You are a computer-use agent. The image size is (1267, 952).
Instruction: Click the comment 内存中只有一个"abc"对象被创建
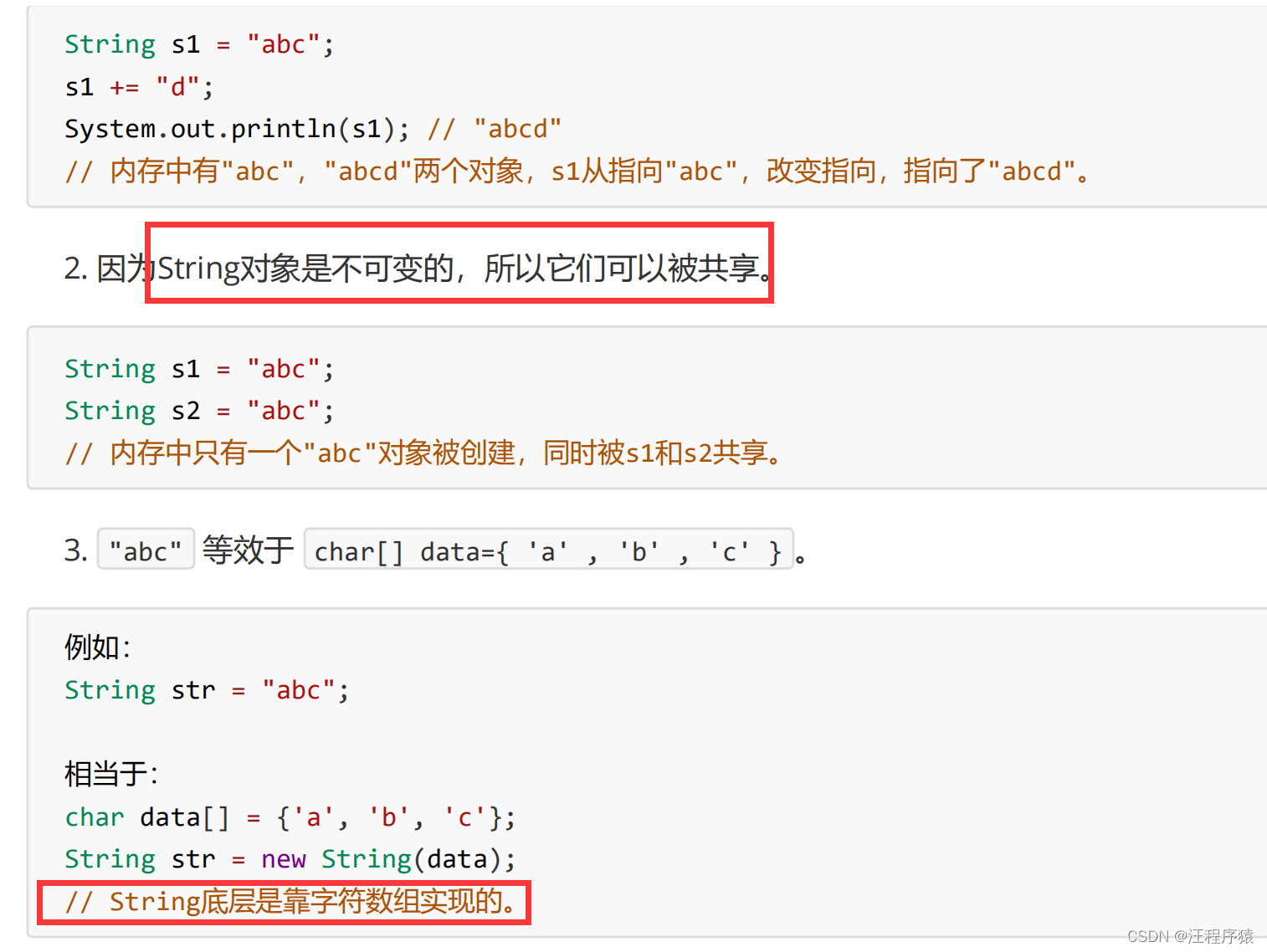click(x=423, y=453)
